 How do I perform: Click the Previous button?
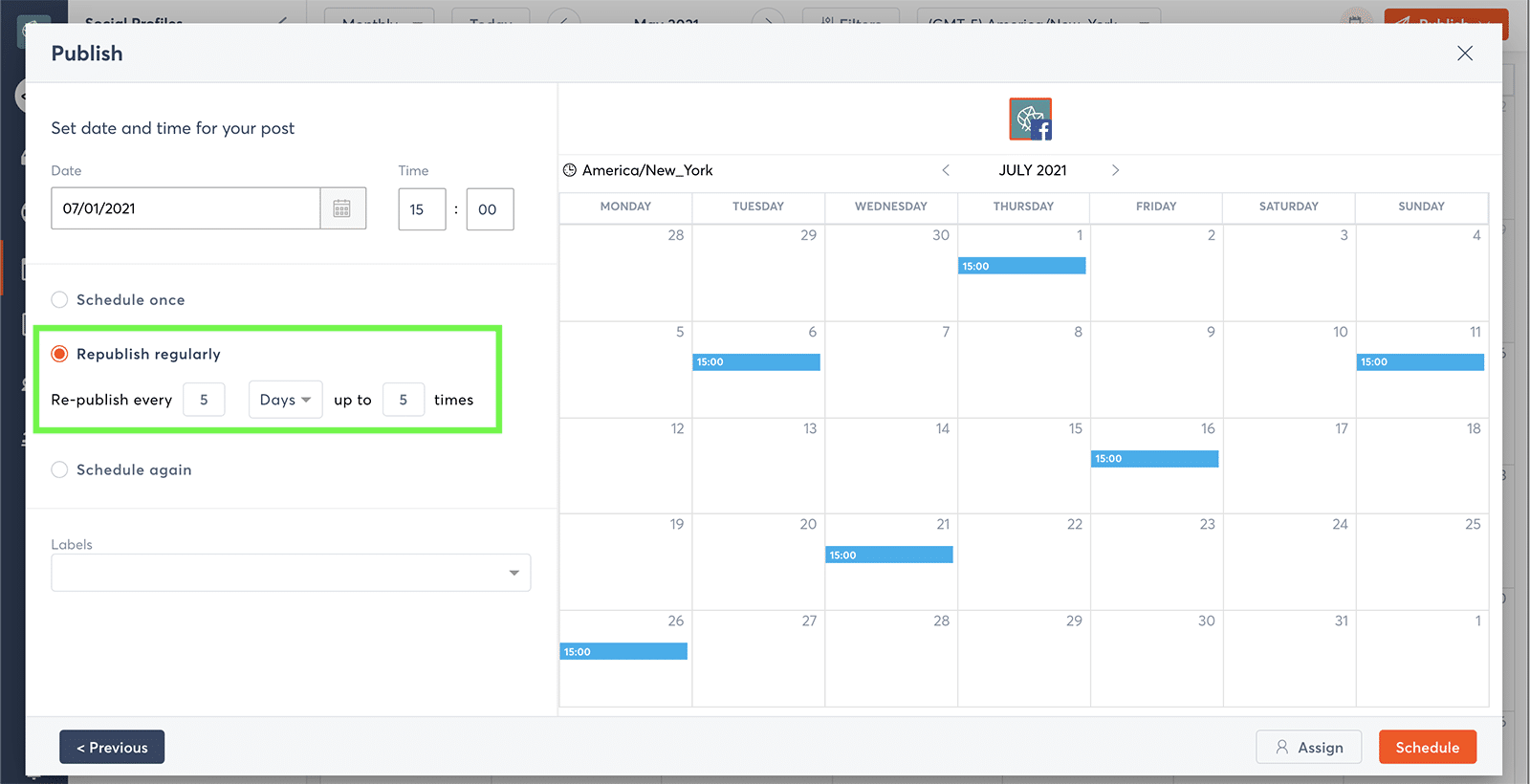112,747
